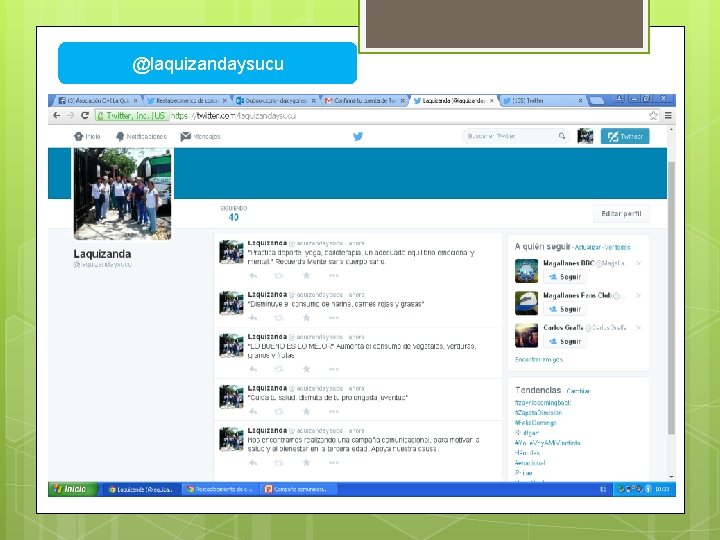This screenshot has height=540, width=720.
Task: Click the browser forward arrow
Action: [x=70, y=115]
